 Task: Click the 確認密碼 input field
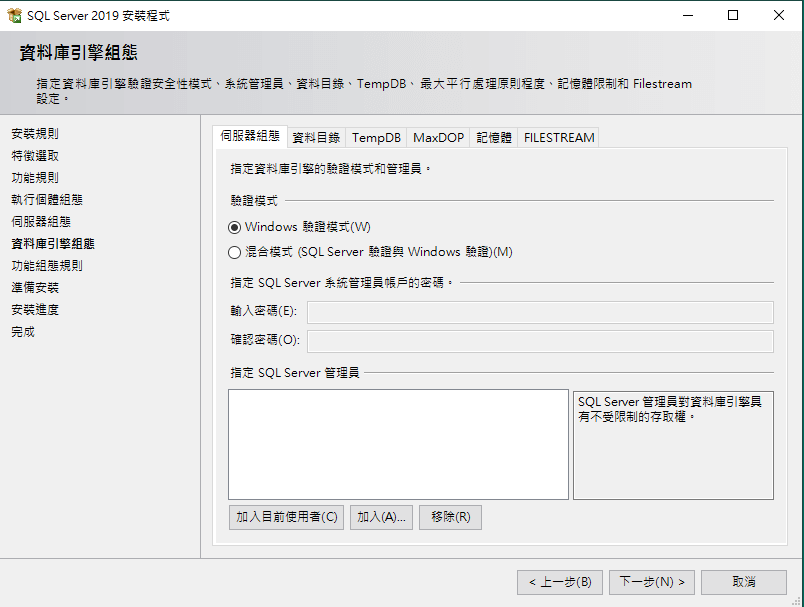540,341
